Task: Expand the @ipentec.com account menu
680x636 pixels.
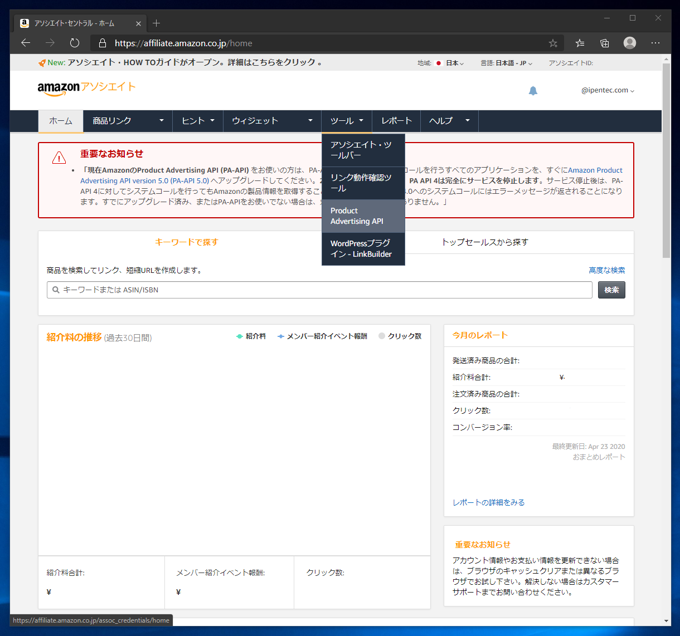Action: (608, 90)
